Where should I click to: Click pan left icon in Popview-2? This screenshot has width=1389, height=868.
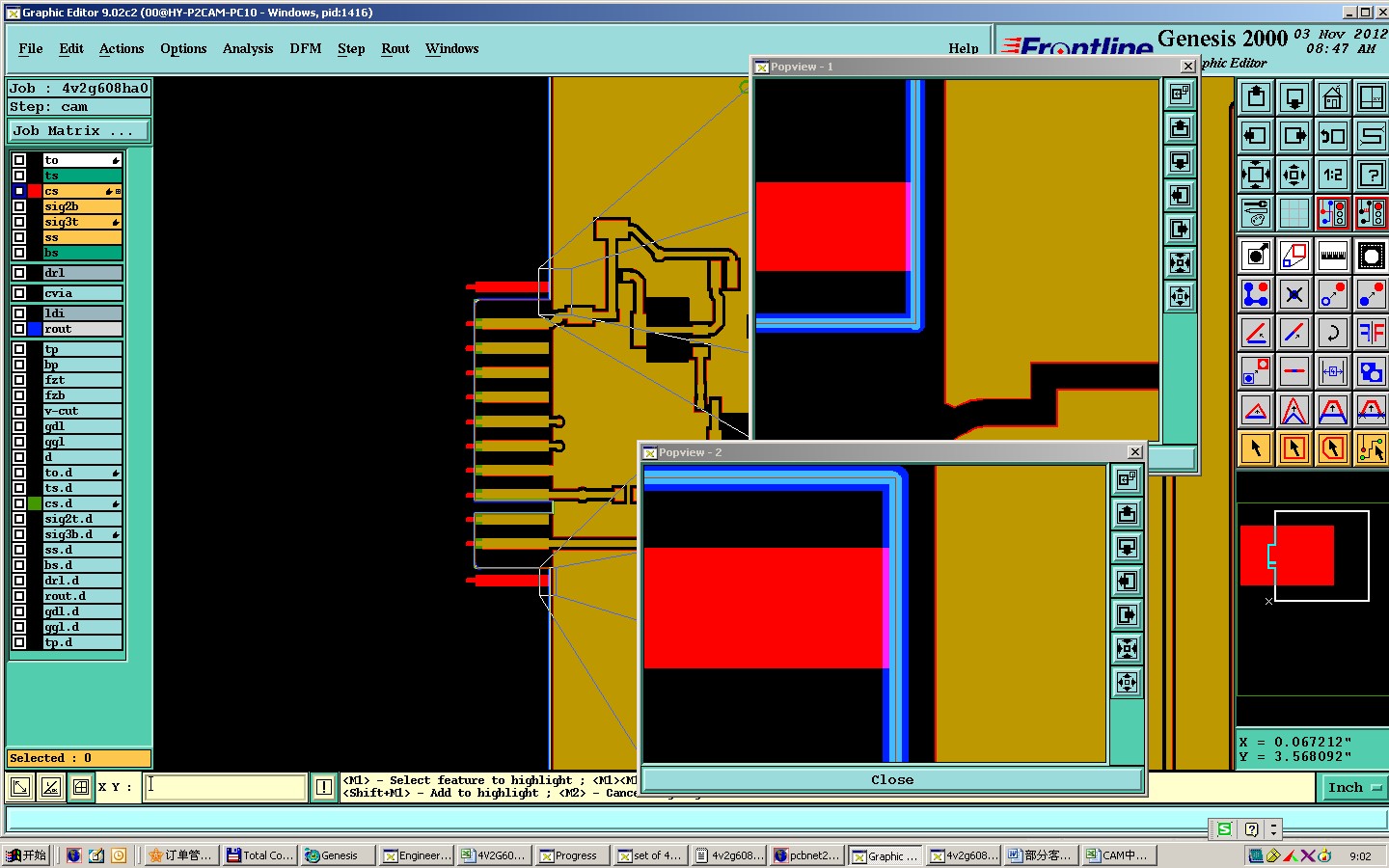click(1127, 581)
